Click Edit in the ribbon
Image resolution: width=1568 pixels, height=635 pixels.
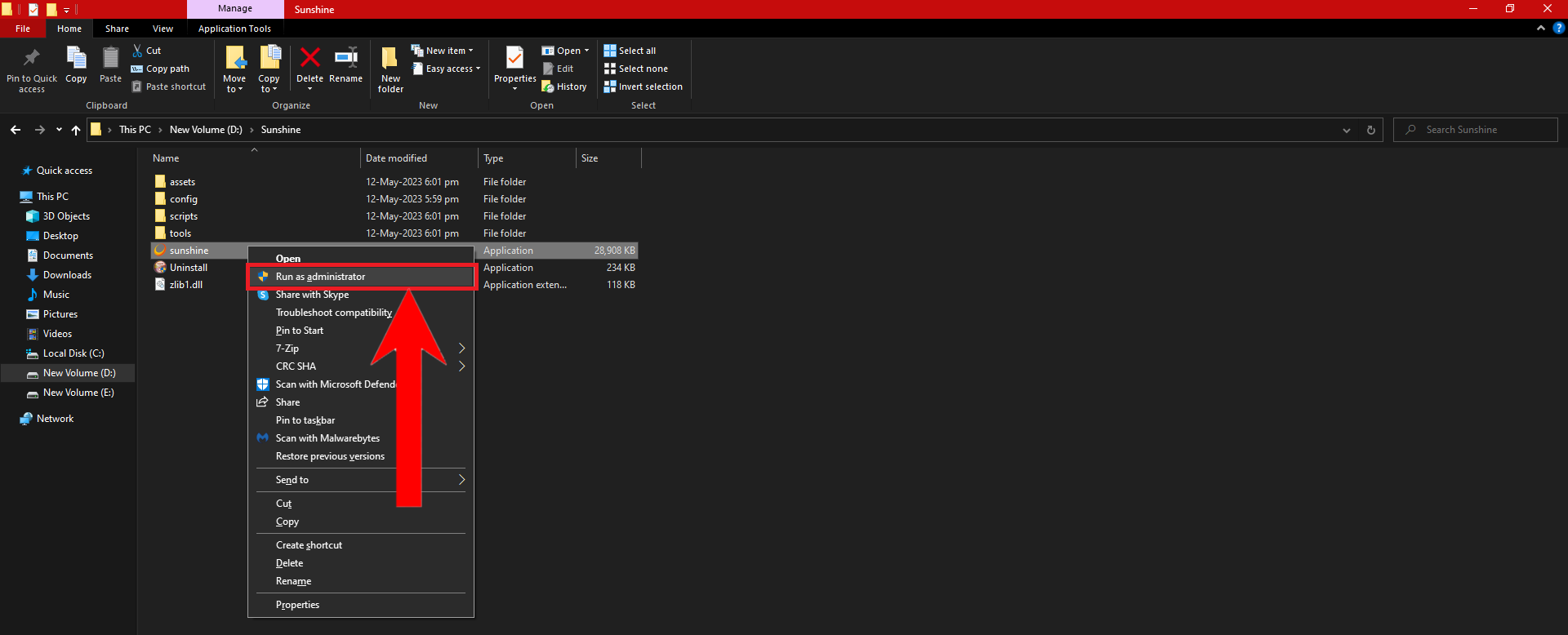(x=558, y=69)
